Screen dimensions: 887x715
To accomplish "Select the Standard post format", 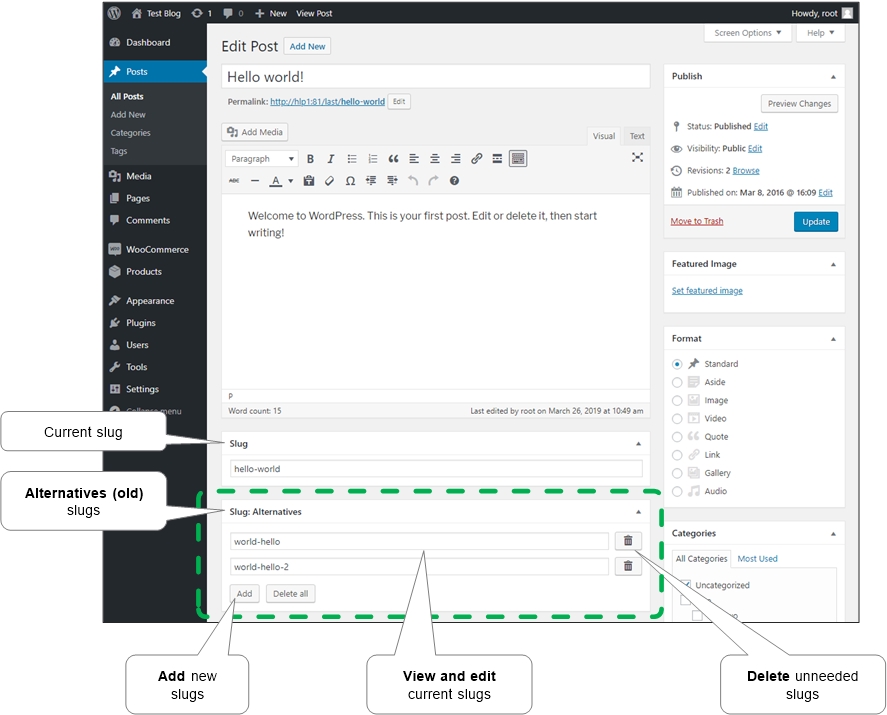I will [x=677, y=364].
